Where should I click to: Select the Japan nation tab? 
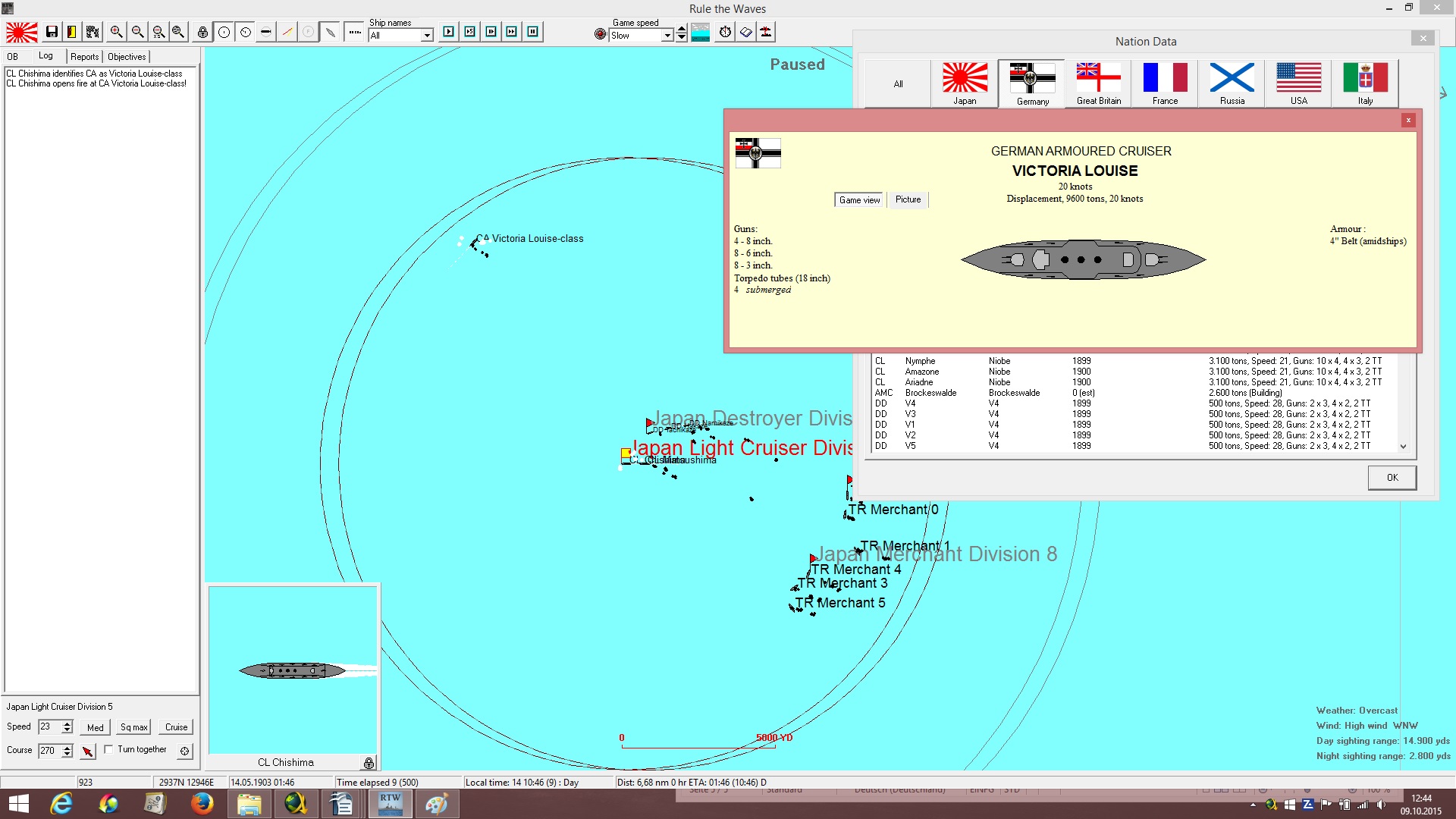point(965,83)
